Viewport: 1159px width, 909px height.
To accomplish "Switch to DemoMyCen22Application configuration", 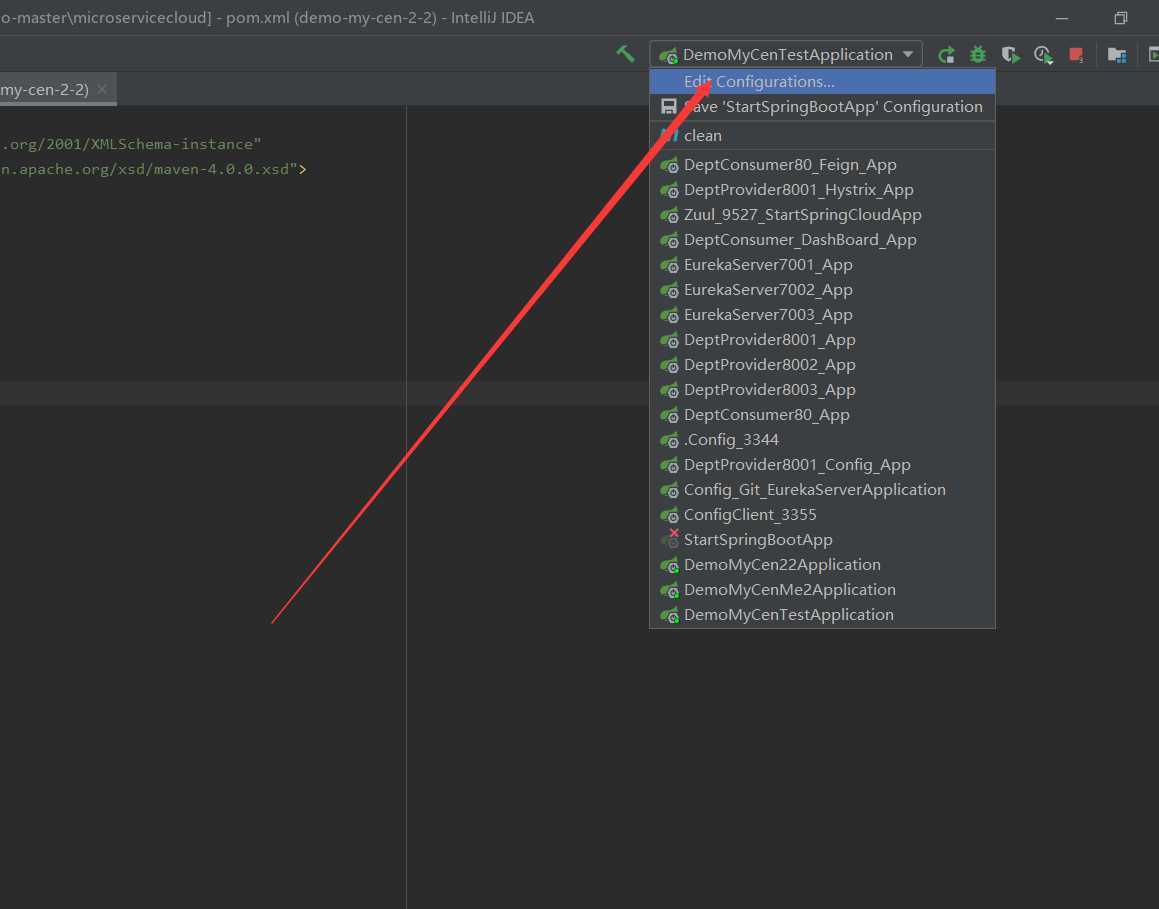I will 822,565.
